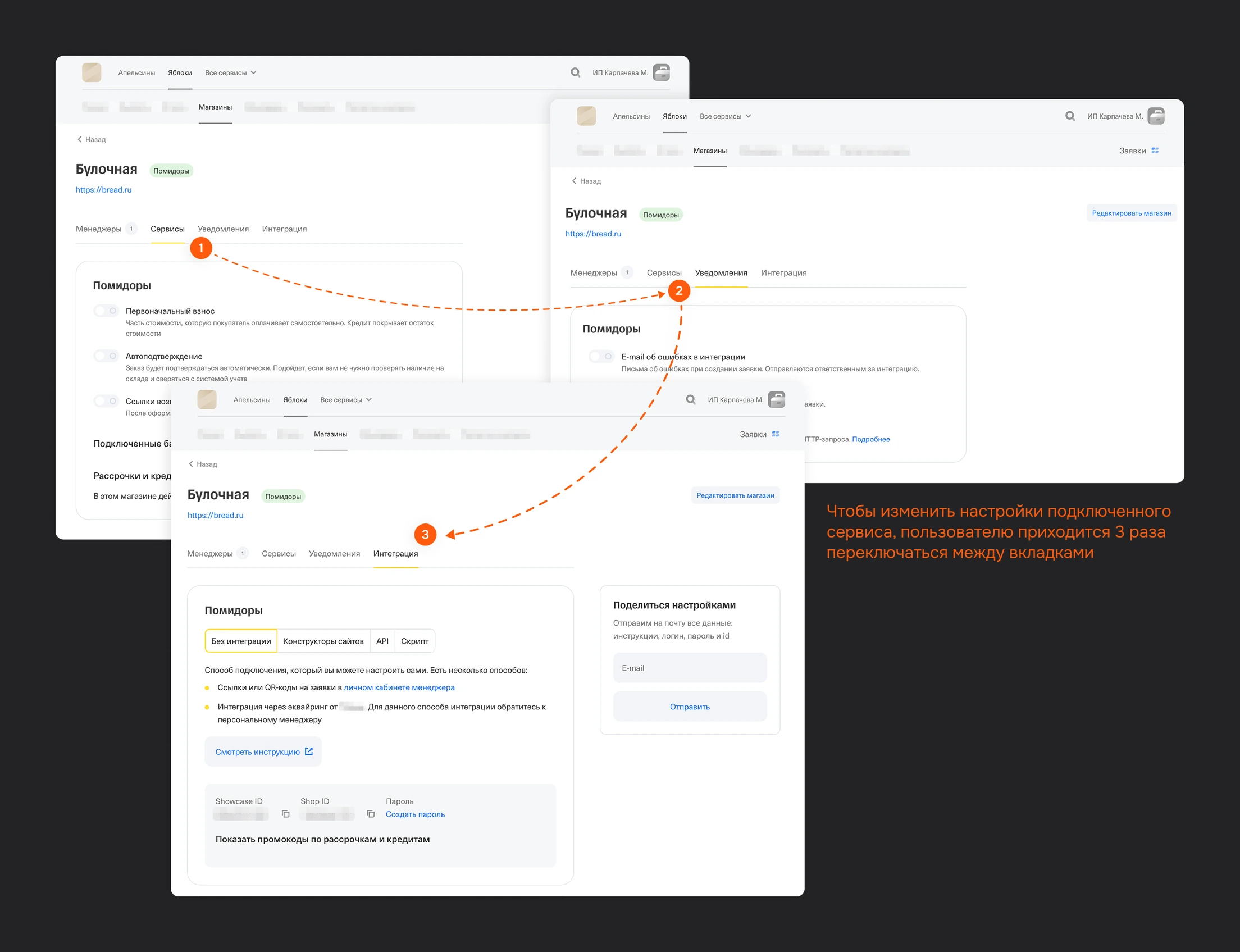Click the Создать пароль link
Screen dimensions: 1240x952
[x=415, y=814]
